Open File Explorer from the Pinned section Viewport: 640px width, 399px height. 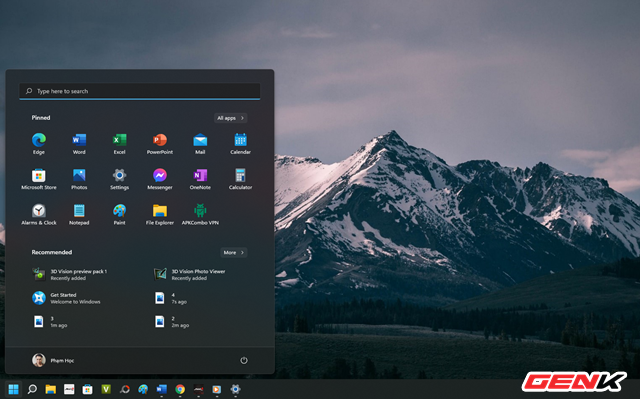pos(160,215)
